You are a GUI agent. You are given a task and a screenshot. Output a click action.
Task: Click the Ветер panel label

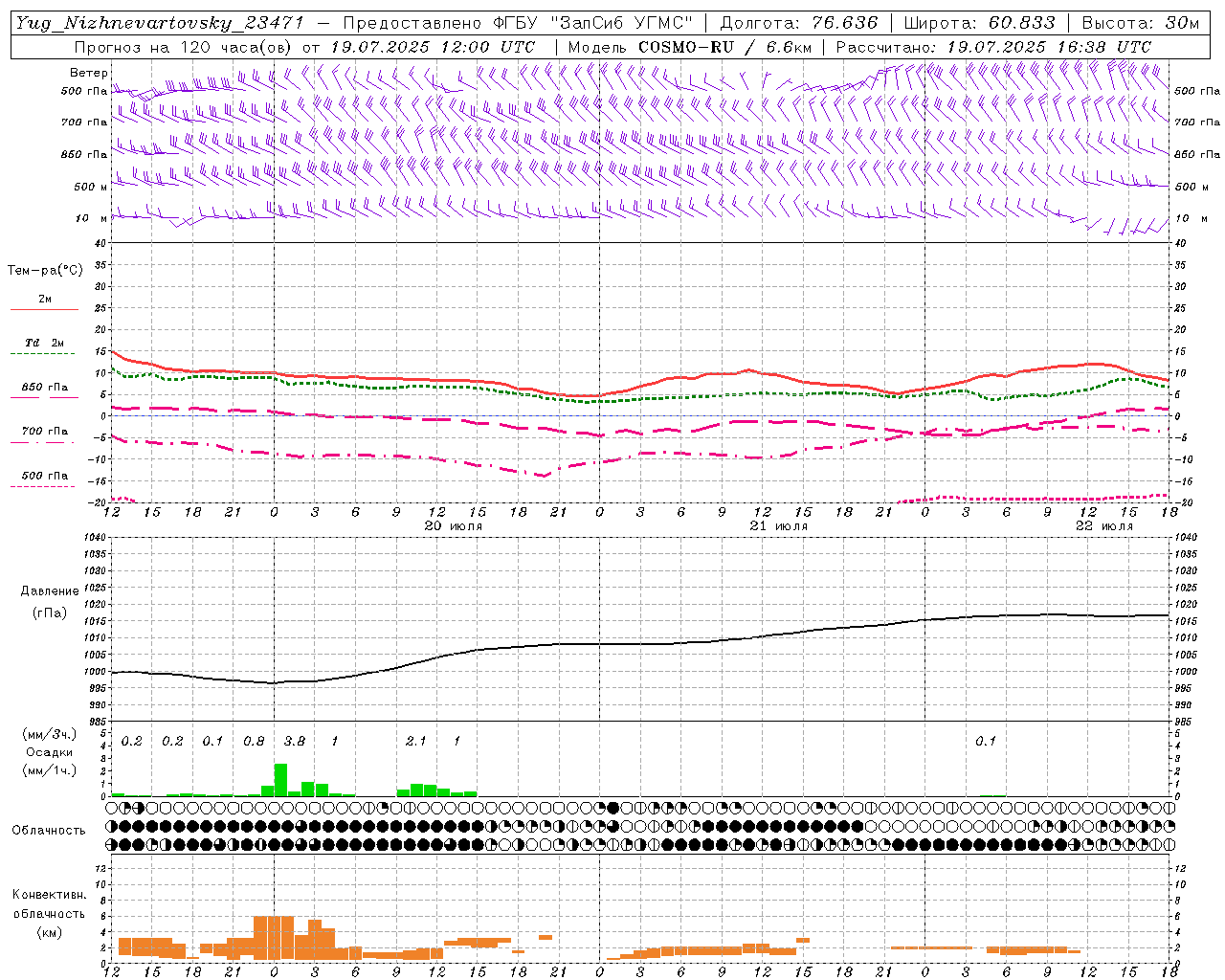89,73
